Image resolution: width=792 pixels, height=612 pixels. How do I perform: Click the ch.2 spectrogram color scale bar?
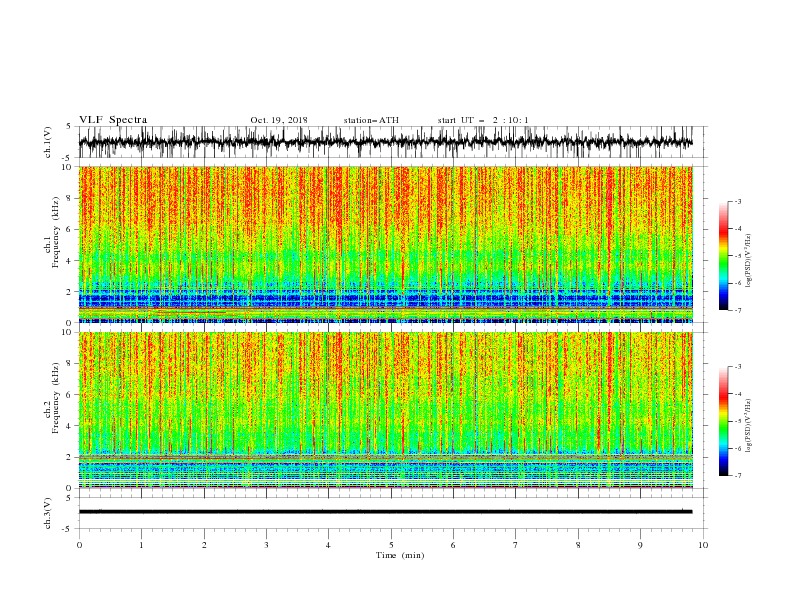[723, 421]
